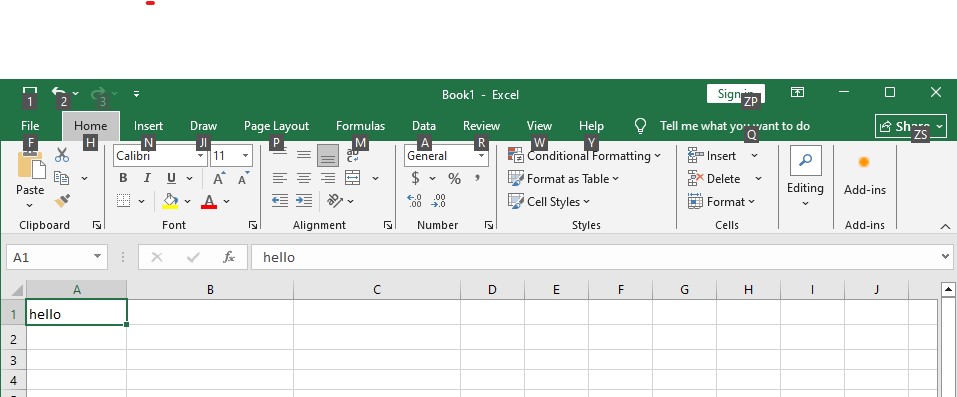The image size is (957, 397).
Task: Apply Percent Style format
Action: 454,178
